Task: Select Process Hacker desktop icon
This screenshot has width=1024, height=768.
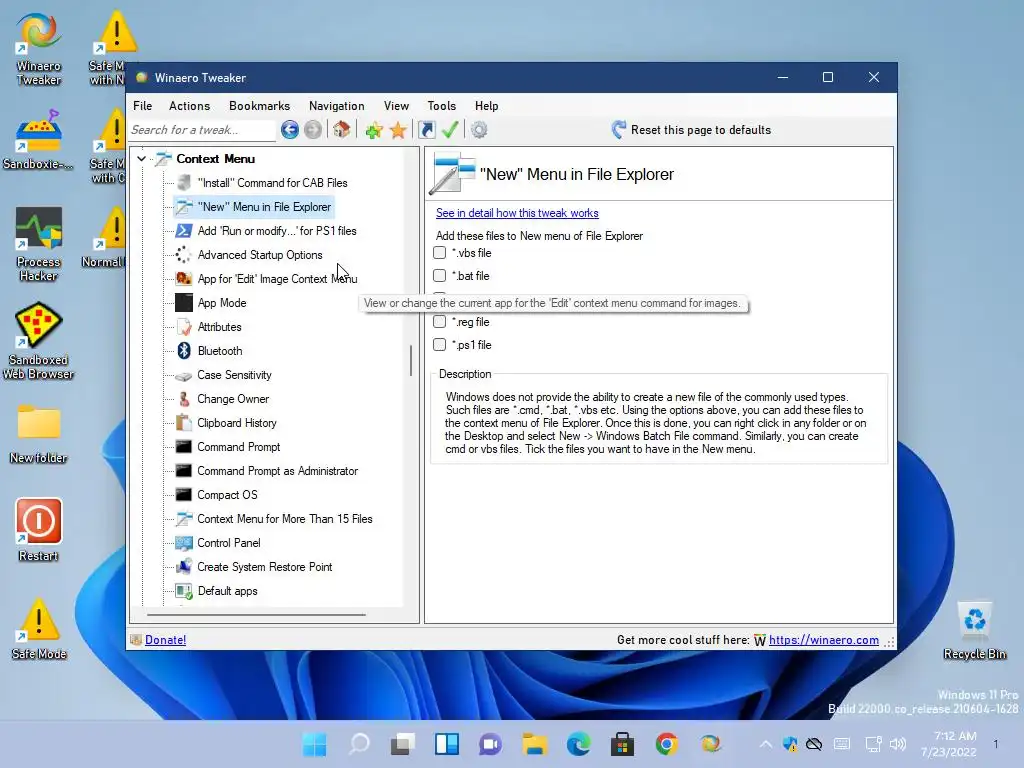Action: [39, 244]
